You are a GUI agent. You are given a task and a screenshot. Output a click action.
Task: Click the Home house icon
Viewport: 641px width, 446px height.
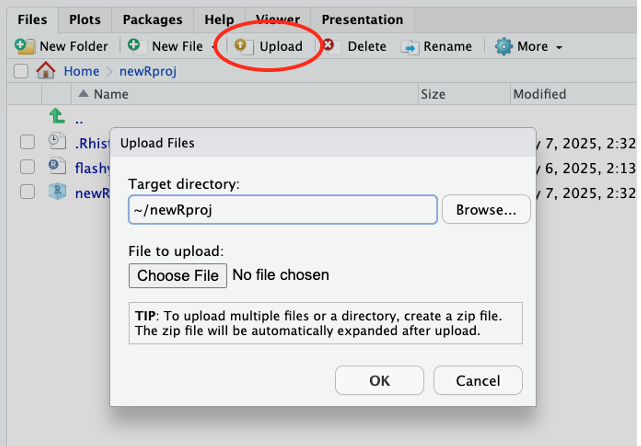(46, 70)
